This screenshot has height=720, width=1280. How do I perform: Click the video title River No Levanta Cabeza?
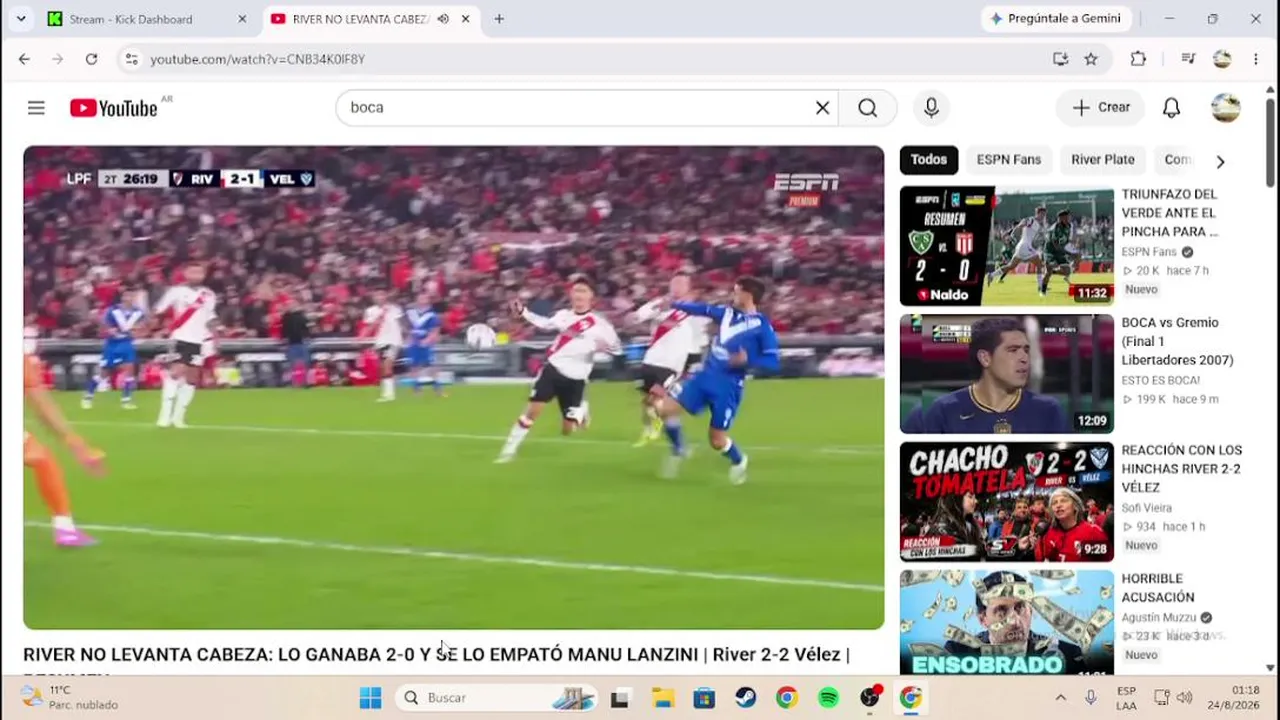pos(436,655)
